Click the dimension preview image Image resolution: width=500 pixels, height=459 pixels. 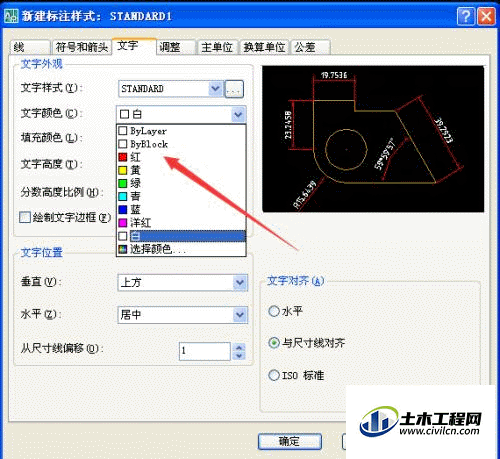point(373,139)
